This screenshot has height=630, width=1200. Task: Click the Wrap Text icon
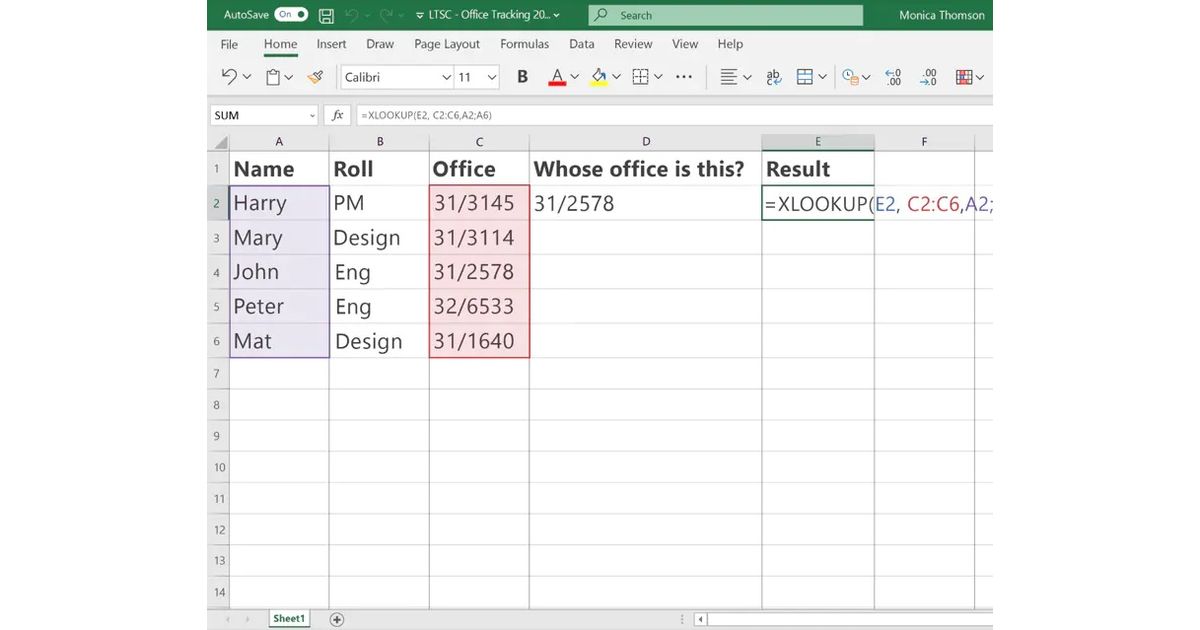[x=773, y=77]
